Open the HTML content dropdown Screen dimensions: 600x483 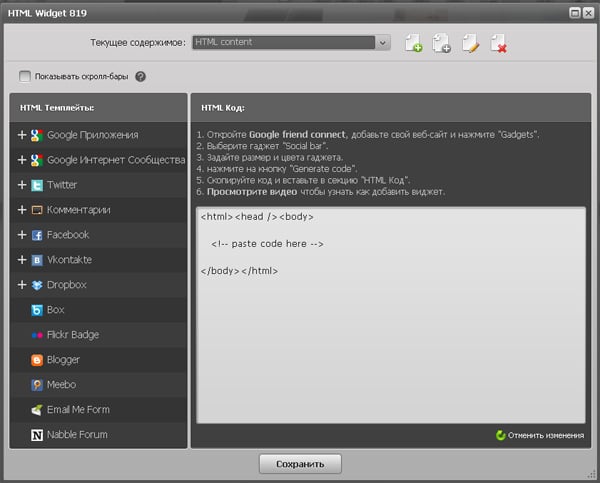point(290,42)
